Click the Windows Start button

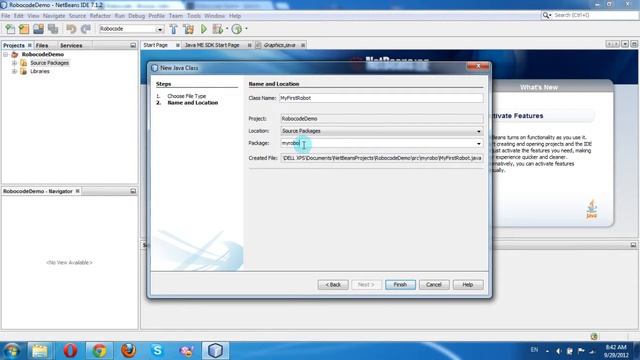12,351
